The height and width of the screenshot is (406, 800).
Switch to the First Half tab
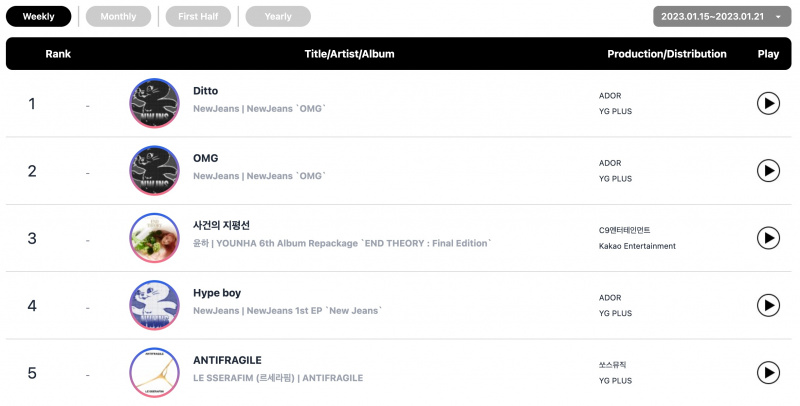click(198, 16)
